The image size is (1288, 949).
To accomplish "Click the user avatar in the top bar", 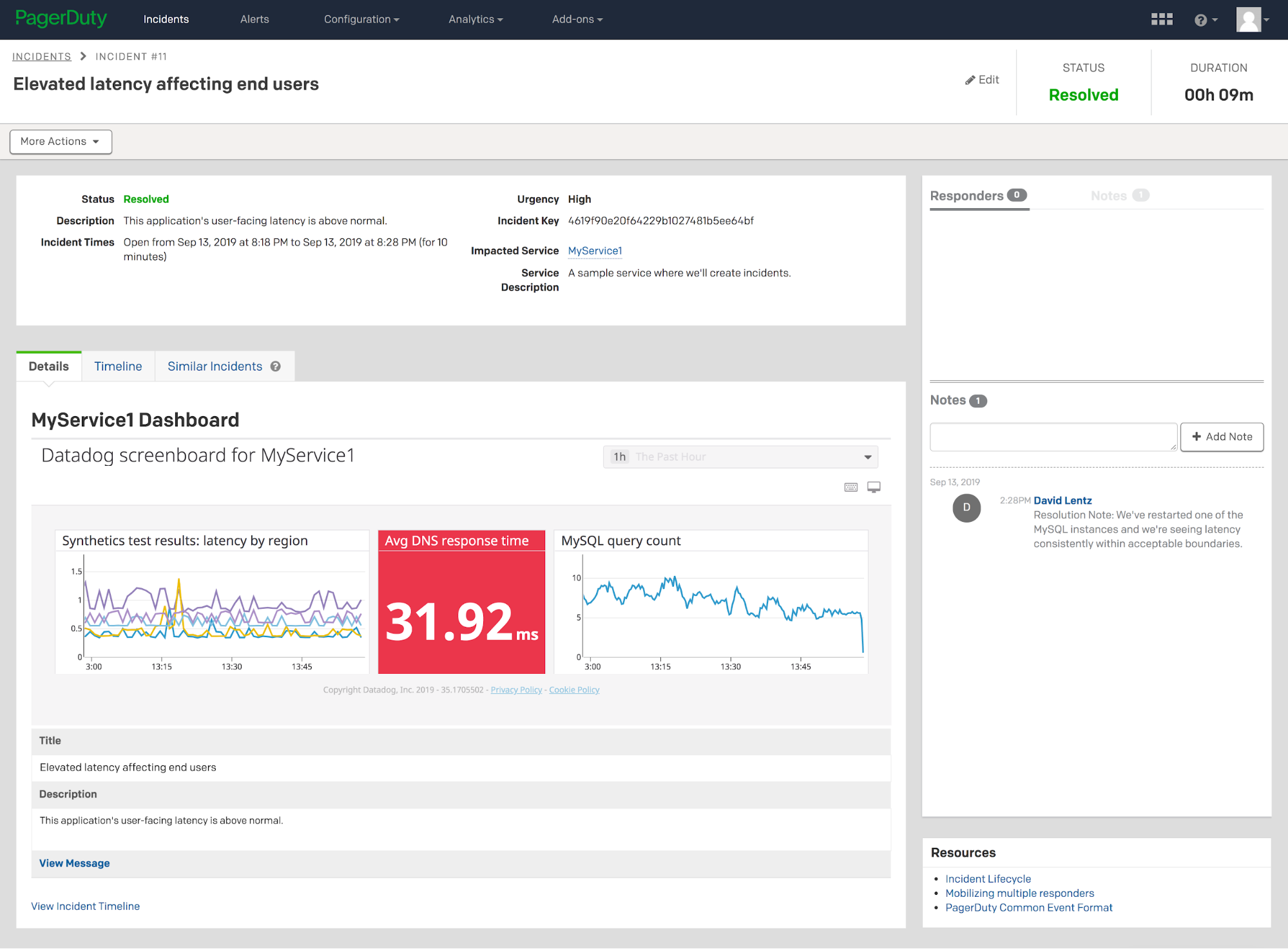I will click(1249, 19).
